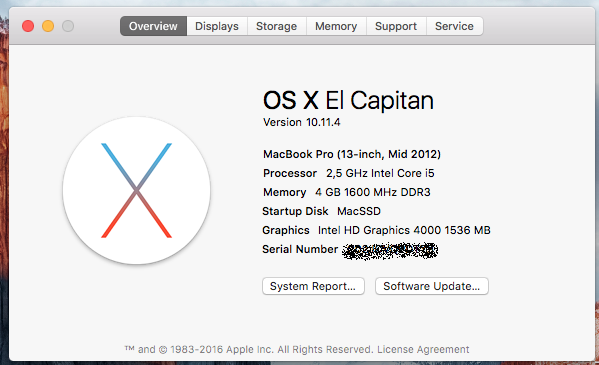This screenshot has width=599, height=365.
Task: Click the System Report... button
Action: point(313,286)
